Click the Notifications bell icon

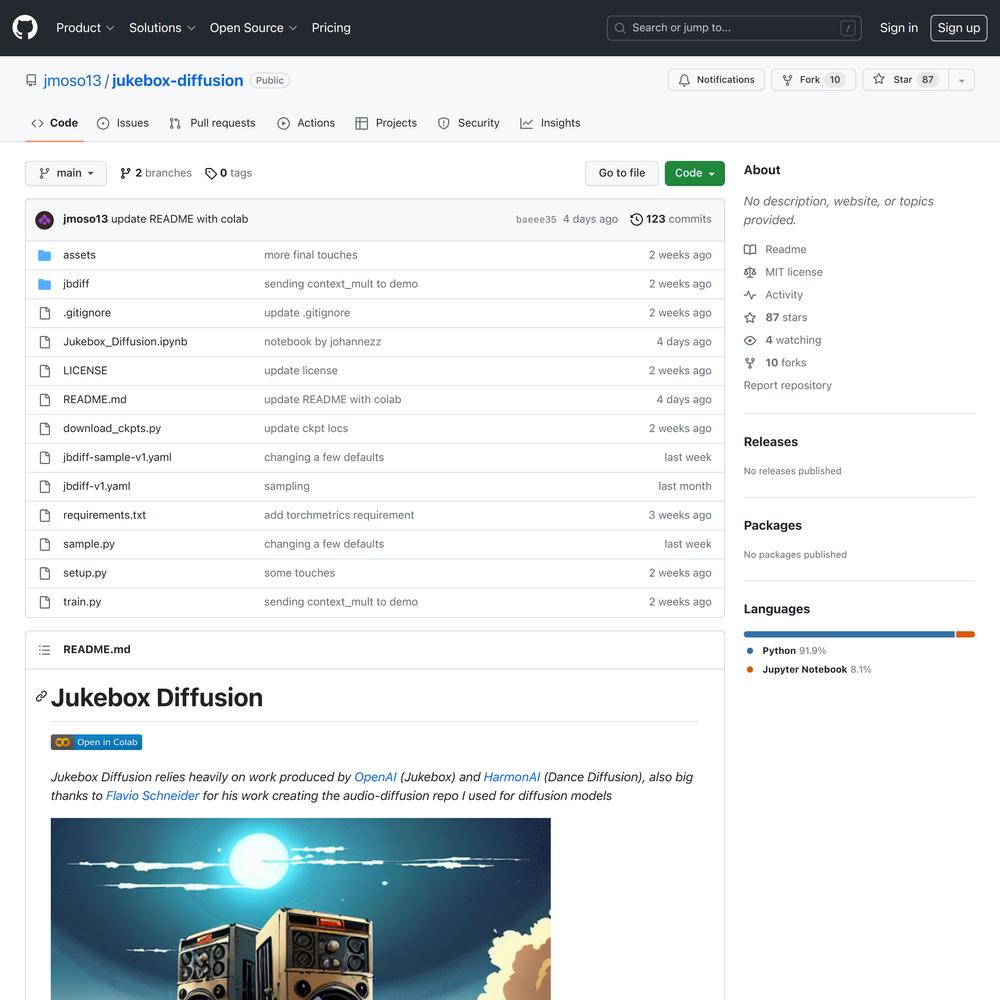pos(684,80)
